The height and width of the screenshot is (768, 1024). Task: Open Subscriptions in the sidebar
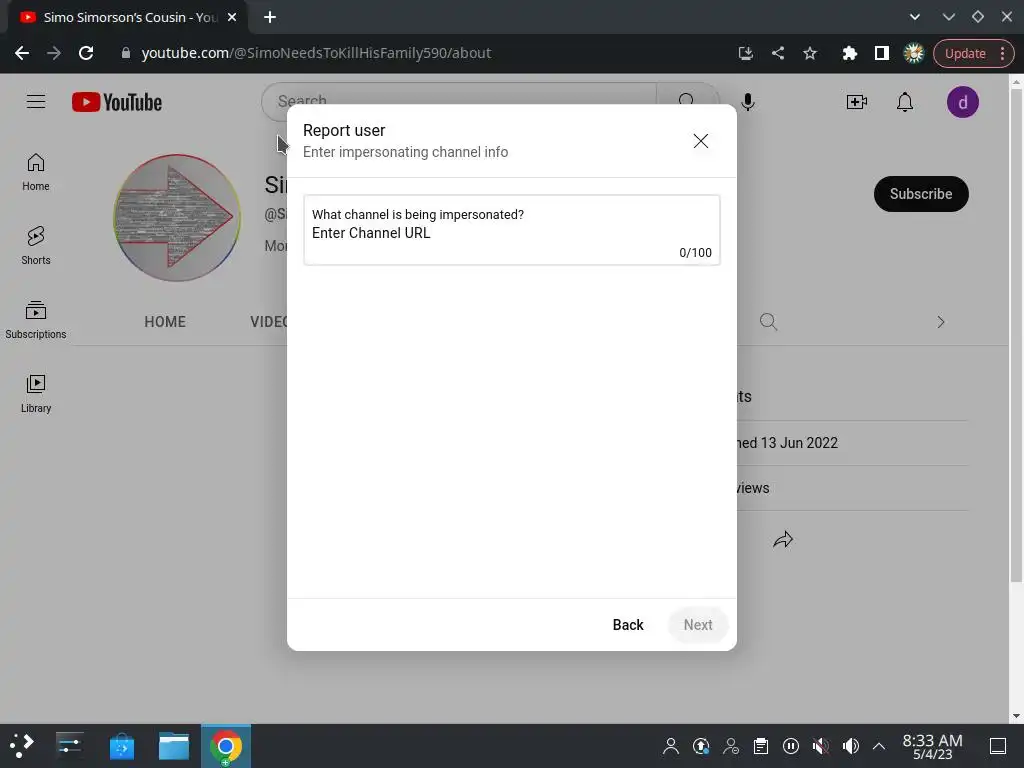coord(36,319)
